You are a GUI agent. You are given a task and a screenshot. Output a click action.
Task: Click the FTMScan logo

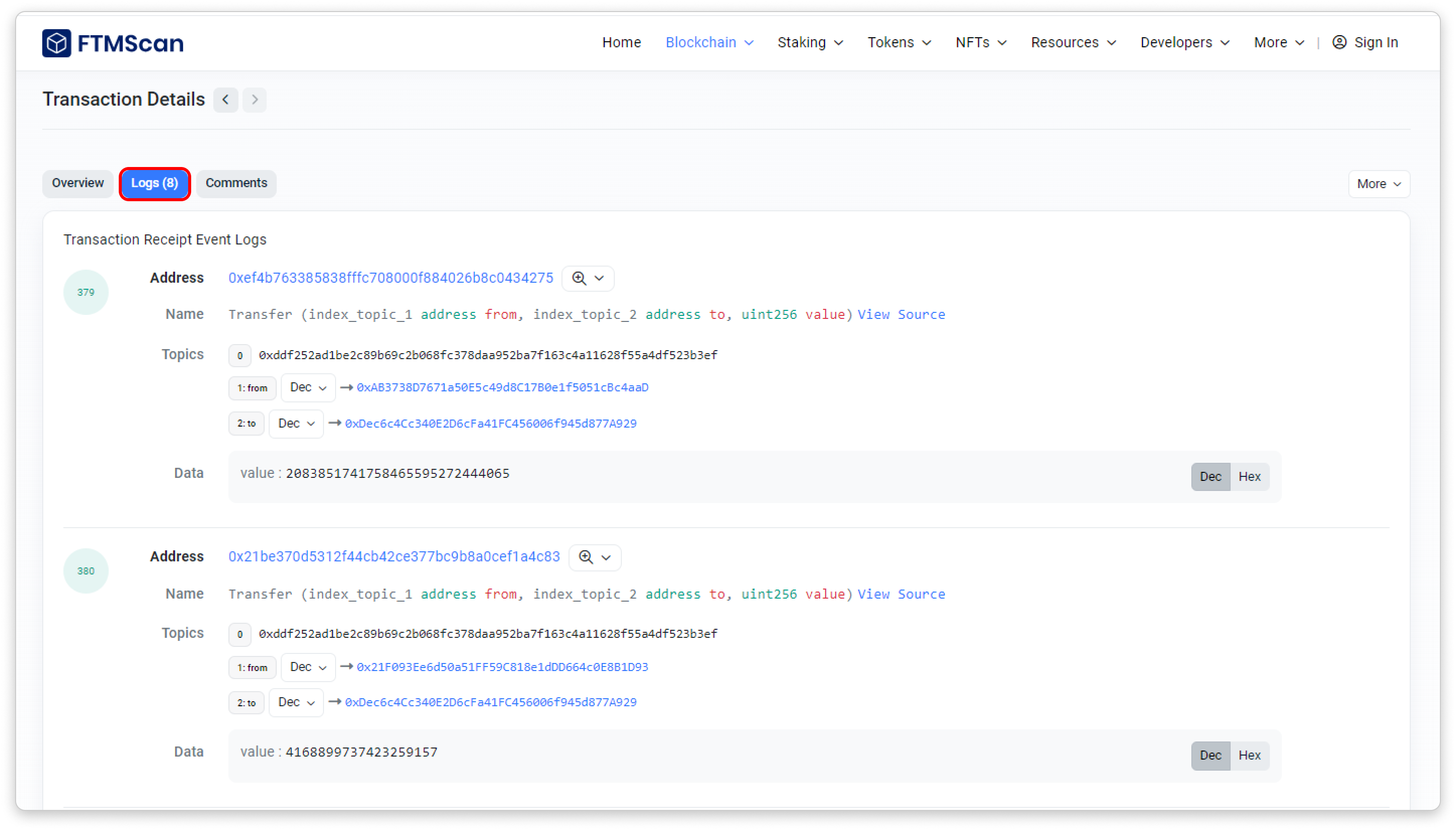pyautogui.click(x=113, y=43)
